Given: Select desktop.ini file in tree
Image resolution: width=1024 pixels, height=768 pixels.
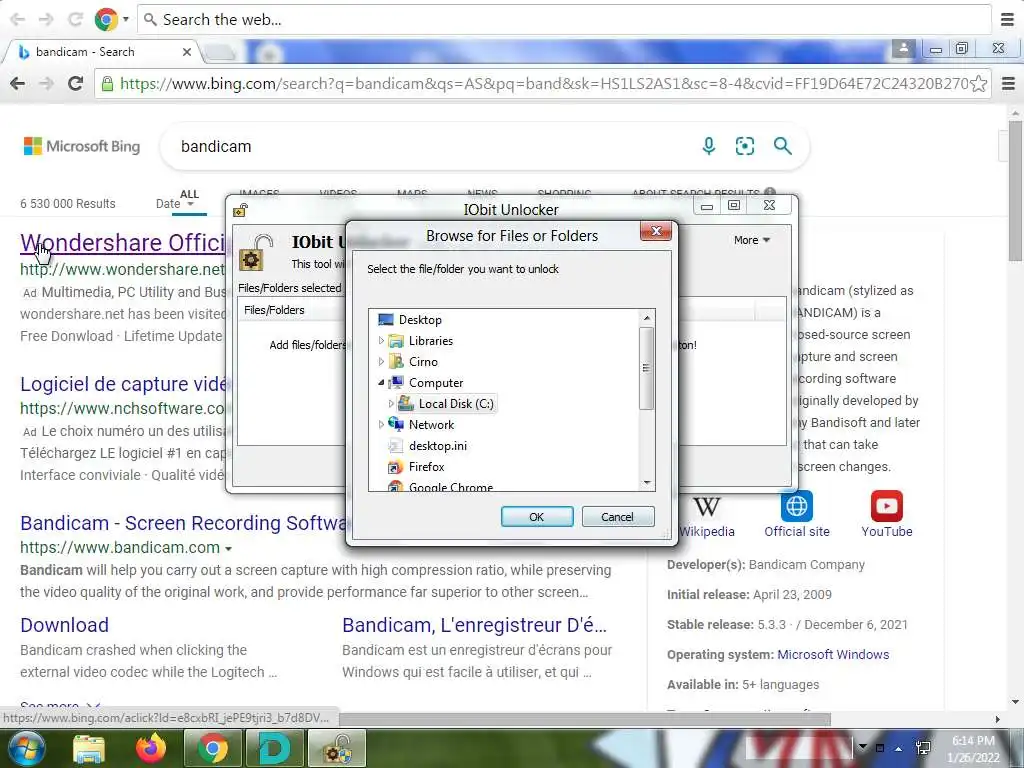Looking at the screenshot, I should tap(427, 445).
